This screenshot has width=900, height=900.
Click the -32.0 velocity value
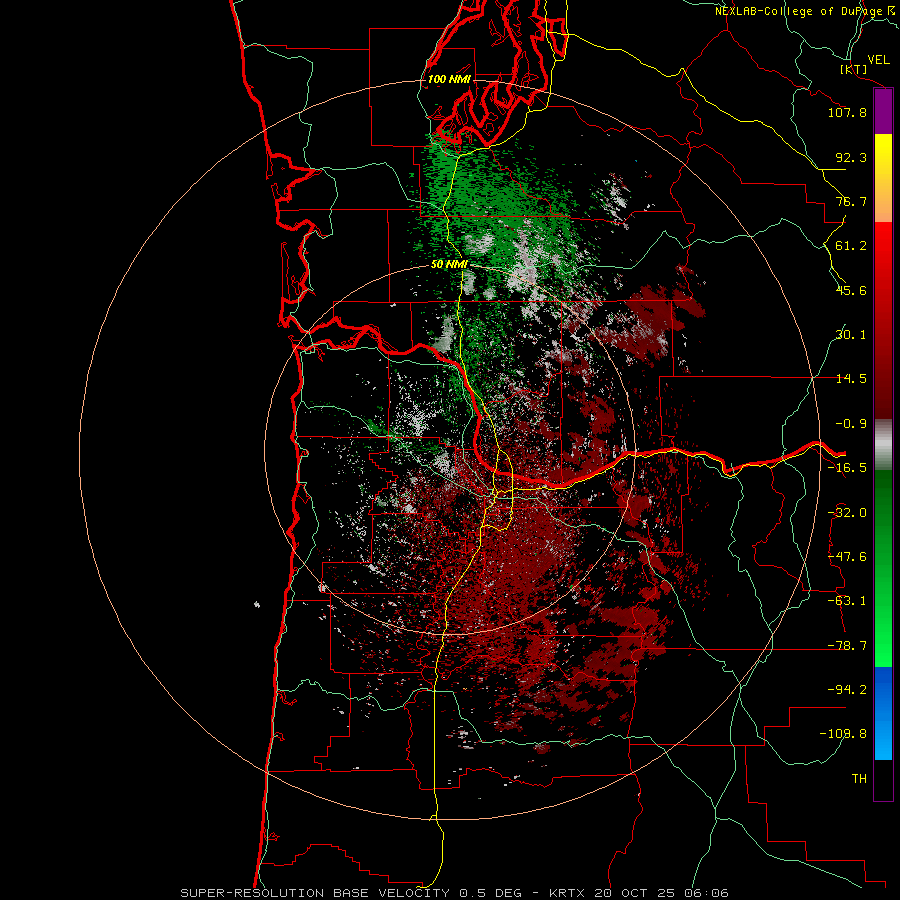click(x=847, y=513)
